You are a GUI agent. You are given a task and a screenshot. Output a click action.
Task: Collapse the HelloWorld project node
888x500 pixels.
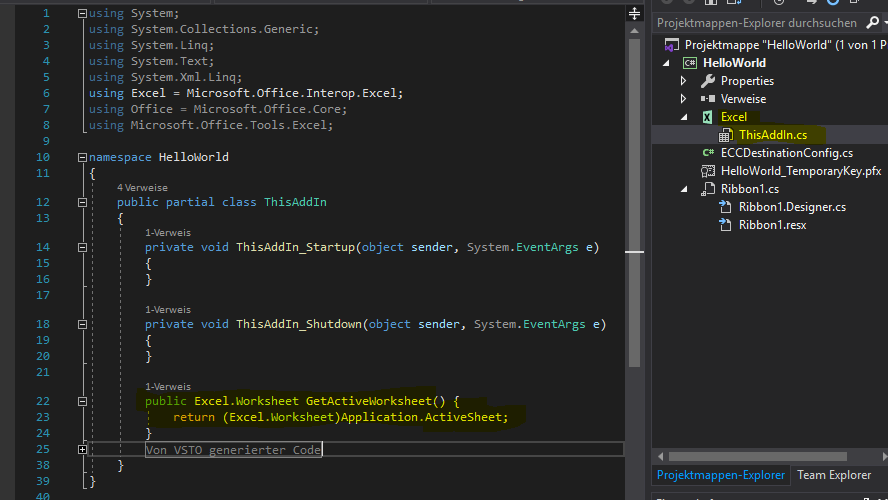(667, 63)
